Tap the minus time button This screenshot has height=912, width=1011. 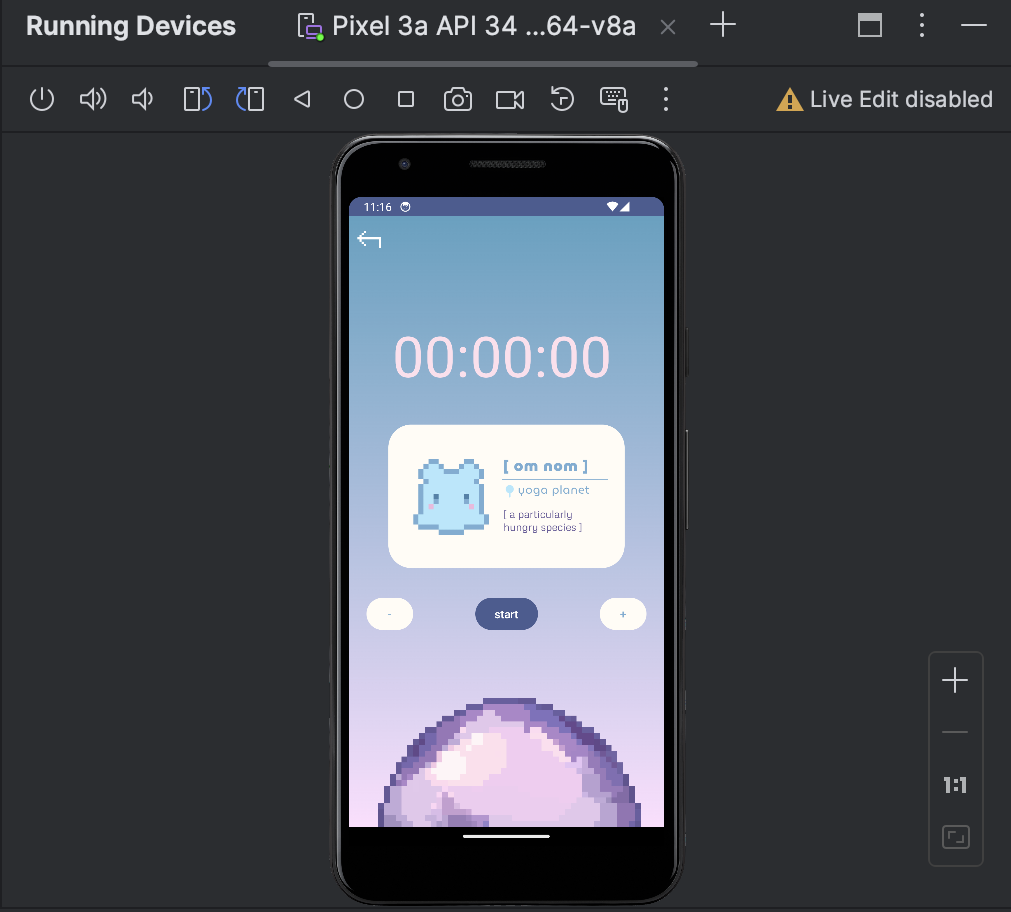(389, 614)
